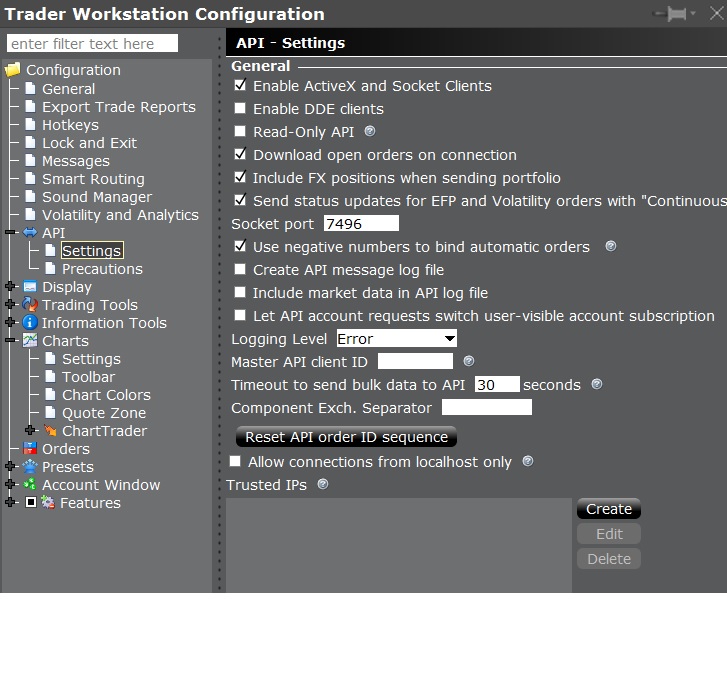Screen dimensions: 727x680
Task: Click the Component Exch. Separator field
Action: tap(487, 407)
